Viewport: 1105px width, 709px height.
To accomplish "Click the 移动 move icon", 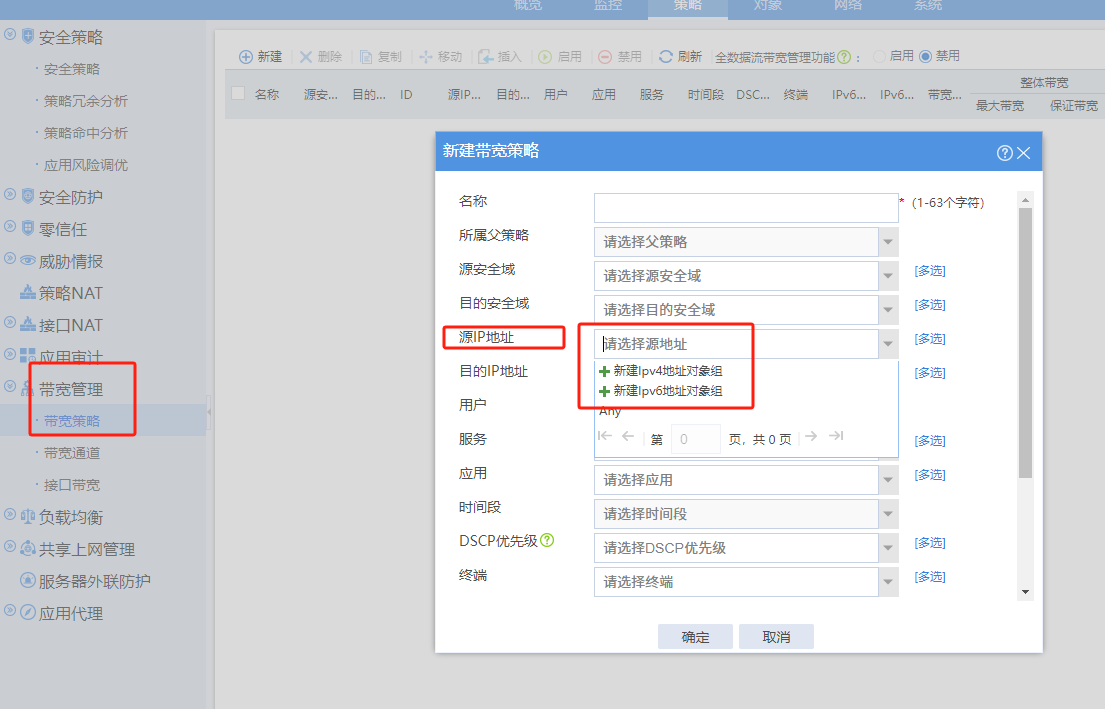I will click(426, 57).
